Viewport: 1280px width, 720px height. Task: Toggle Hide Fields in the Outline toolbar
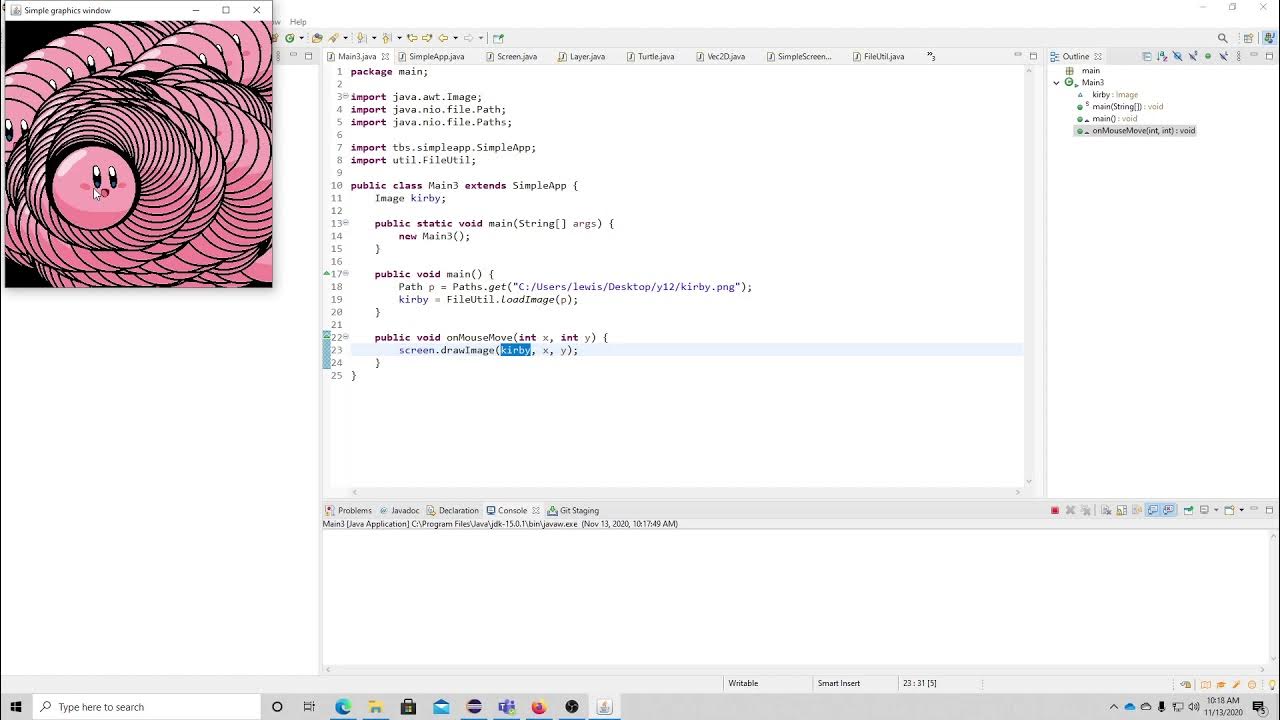1177,56
